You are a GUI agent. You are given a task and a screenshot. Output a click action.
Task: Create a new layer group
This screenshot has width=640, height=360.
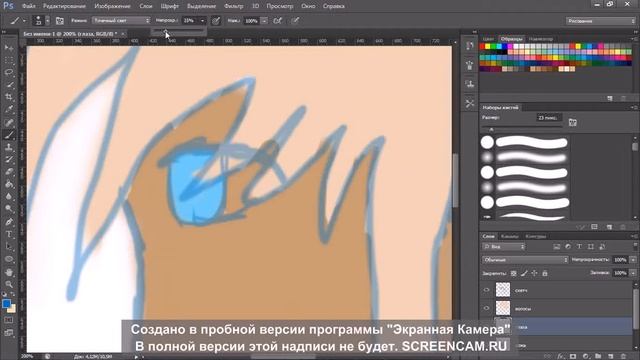[598, 356]
